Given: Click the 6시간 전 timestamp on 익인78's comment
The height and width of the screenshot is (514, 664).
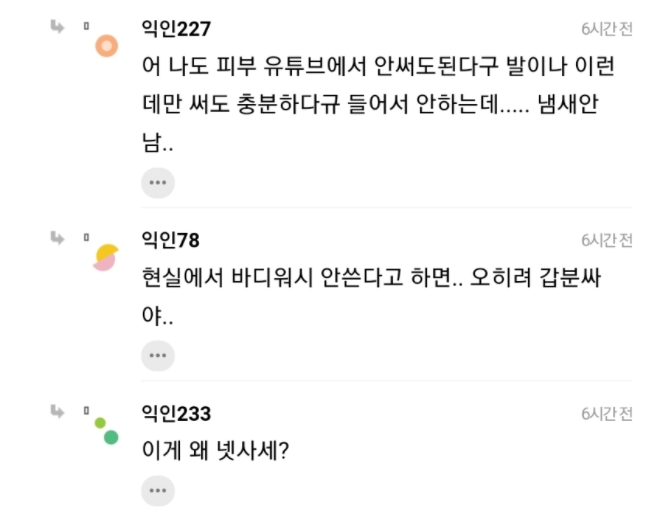Looking at the screenshot, I should click(x=607, y=240).
